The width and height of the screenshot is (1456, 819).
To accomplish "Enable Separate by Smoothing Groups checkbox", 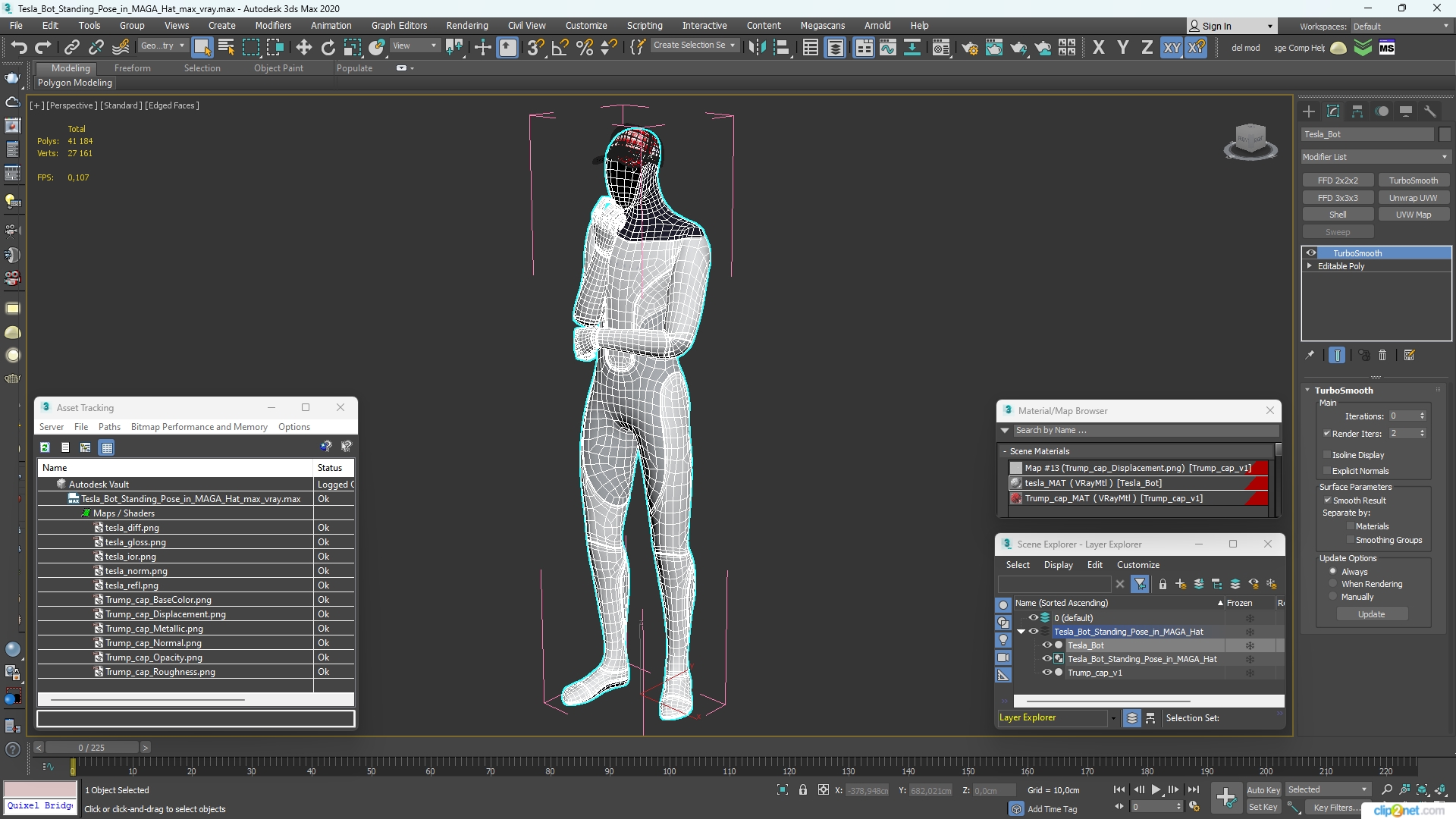I will tap(1351, 540).
